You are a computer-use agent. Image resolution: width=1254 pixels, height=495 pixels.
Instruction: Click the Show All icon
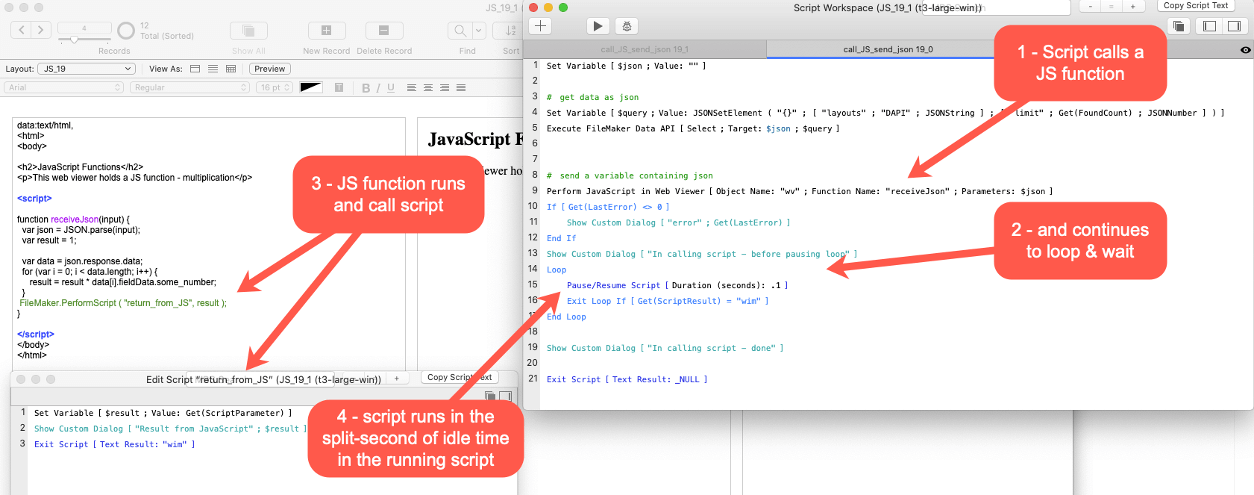tap(248, 30)
